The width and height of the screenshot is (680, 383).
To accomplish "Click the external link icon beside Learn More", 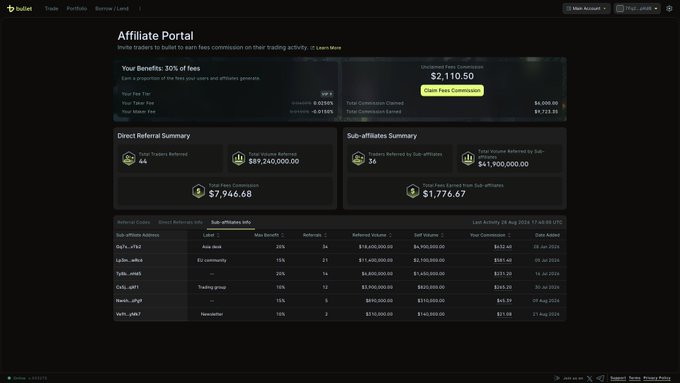I will pyautogui.click(x=312, y=48).
